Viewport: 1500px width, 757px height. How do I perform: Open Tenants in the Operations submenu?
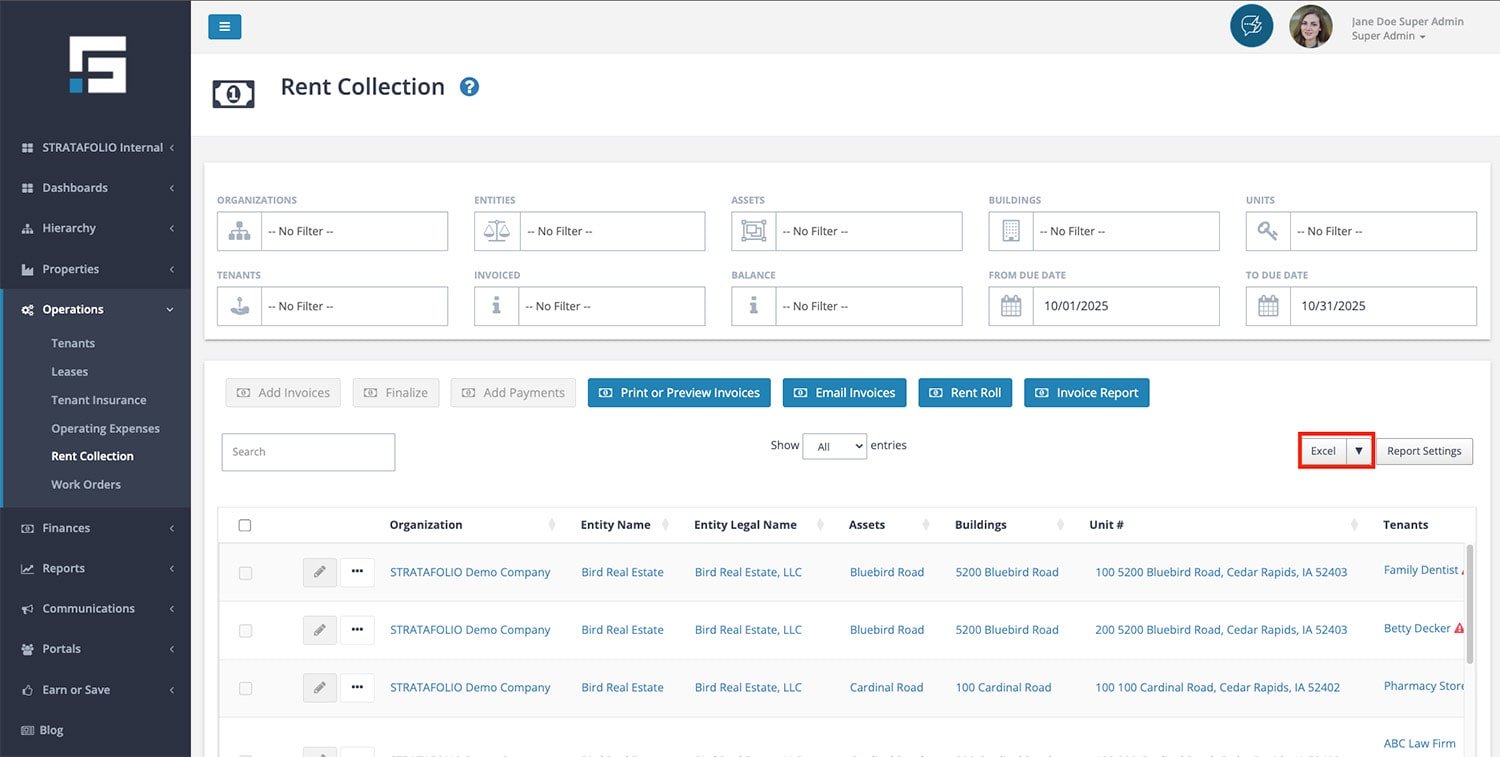[73, 343]
